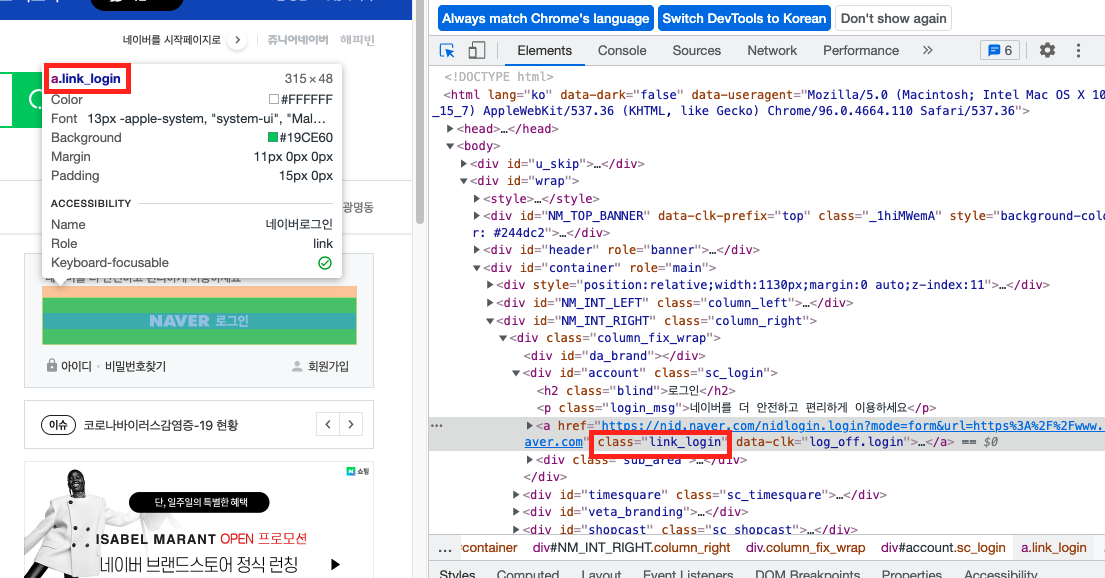This screenshot has width=1105, height=578.
Task: Open the DevTools three-dot customize menu
Action: coord(1078,50)
